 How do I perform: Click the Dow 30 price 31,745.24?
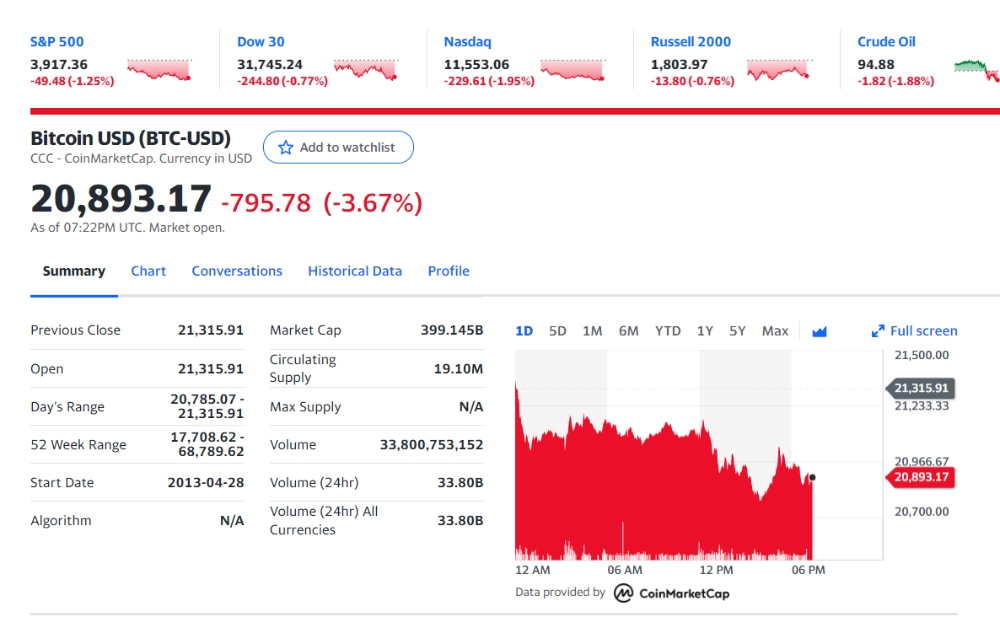click(x=270, y=64)
